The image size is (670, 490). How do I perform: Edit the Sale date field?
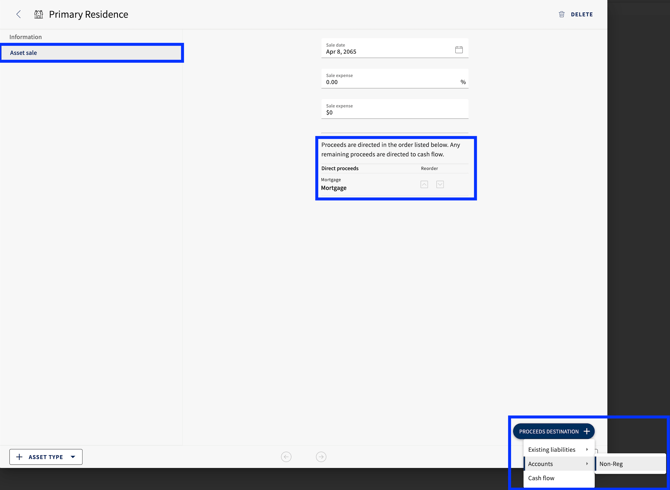click(395, 48)
